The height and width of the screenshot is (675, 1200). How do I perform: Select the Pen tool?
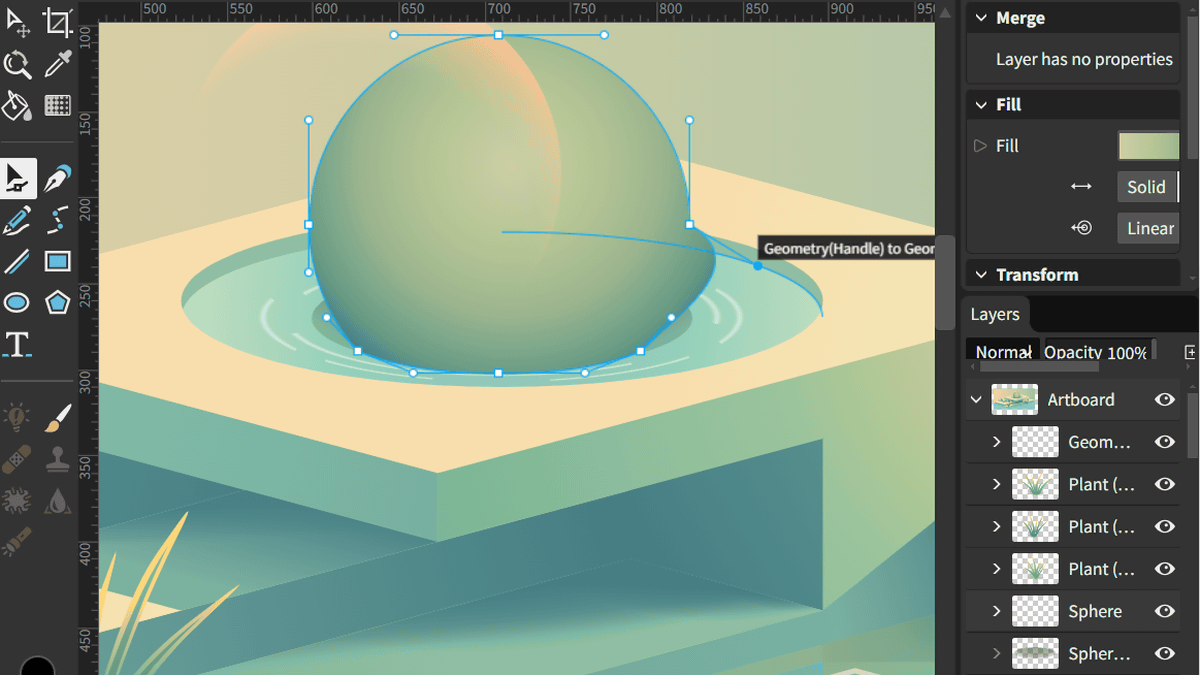tap(58, 179)
